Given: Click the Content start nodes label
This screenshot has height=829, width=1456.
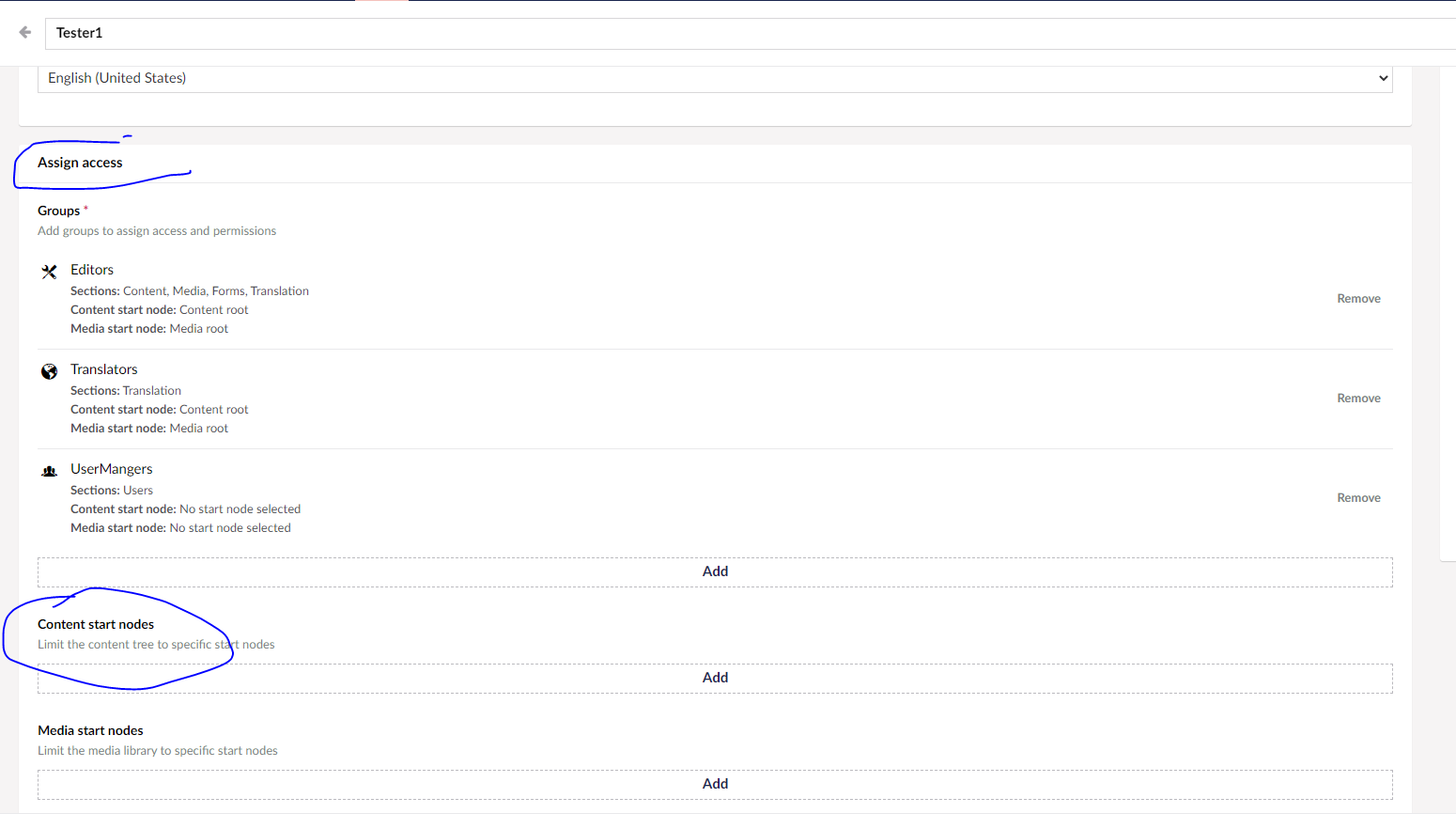Looking at the screenshot, I should (96, 624).
